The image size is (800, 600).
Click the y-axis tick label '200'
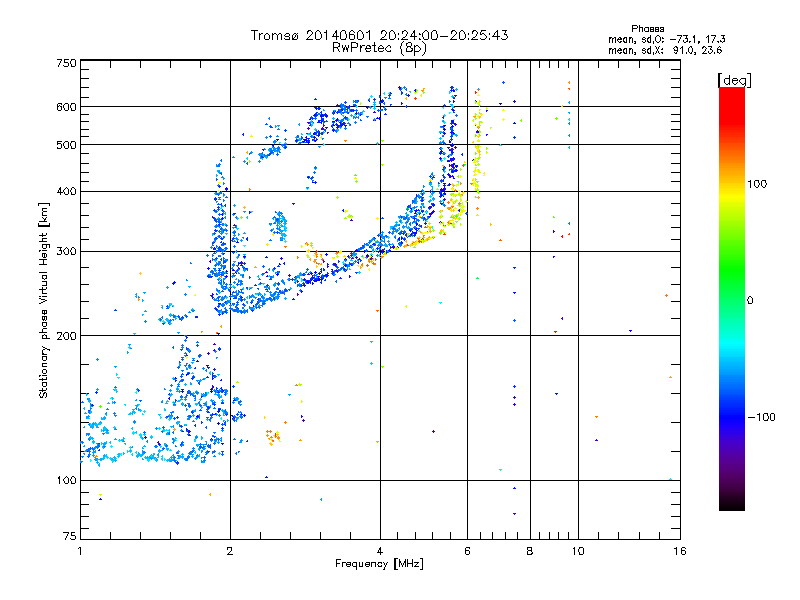(x=66, y=336)
